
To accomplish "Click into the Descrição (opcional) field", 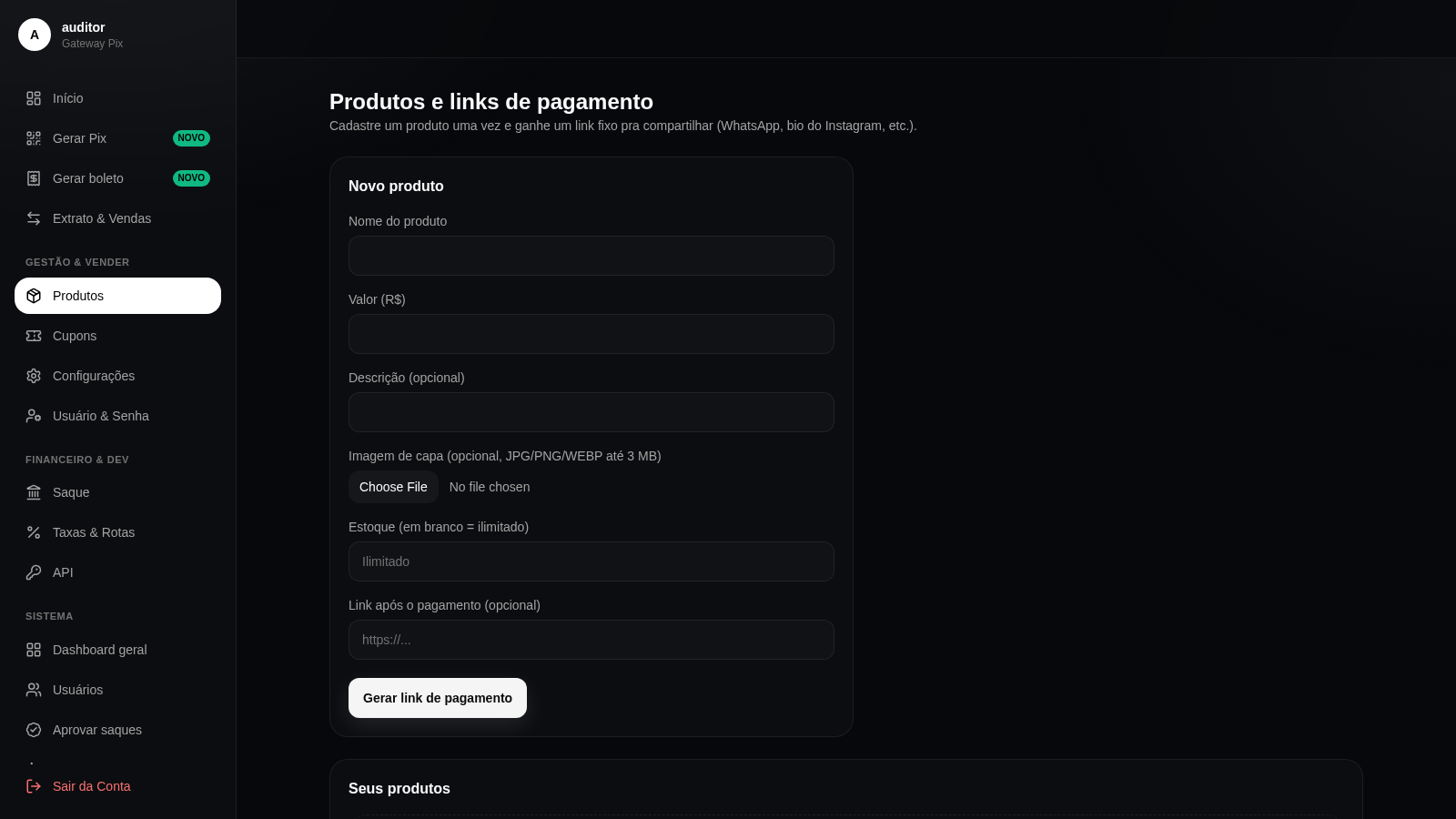I will (x=591, y=412).
